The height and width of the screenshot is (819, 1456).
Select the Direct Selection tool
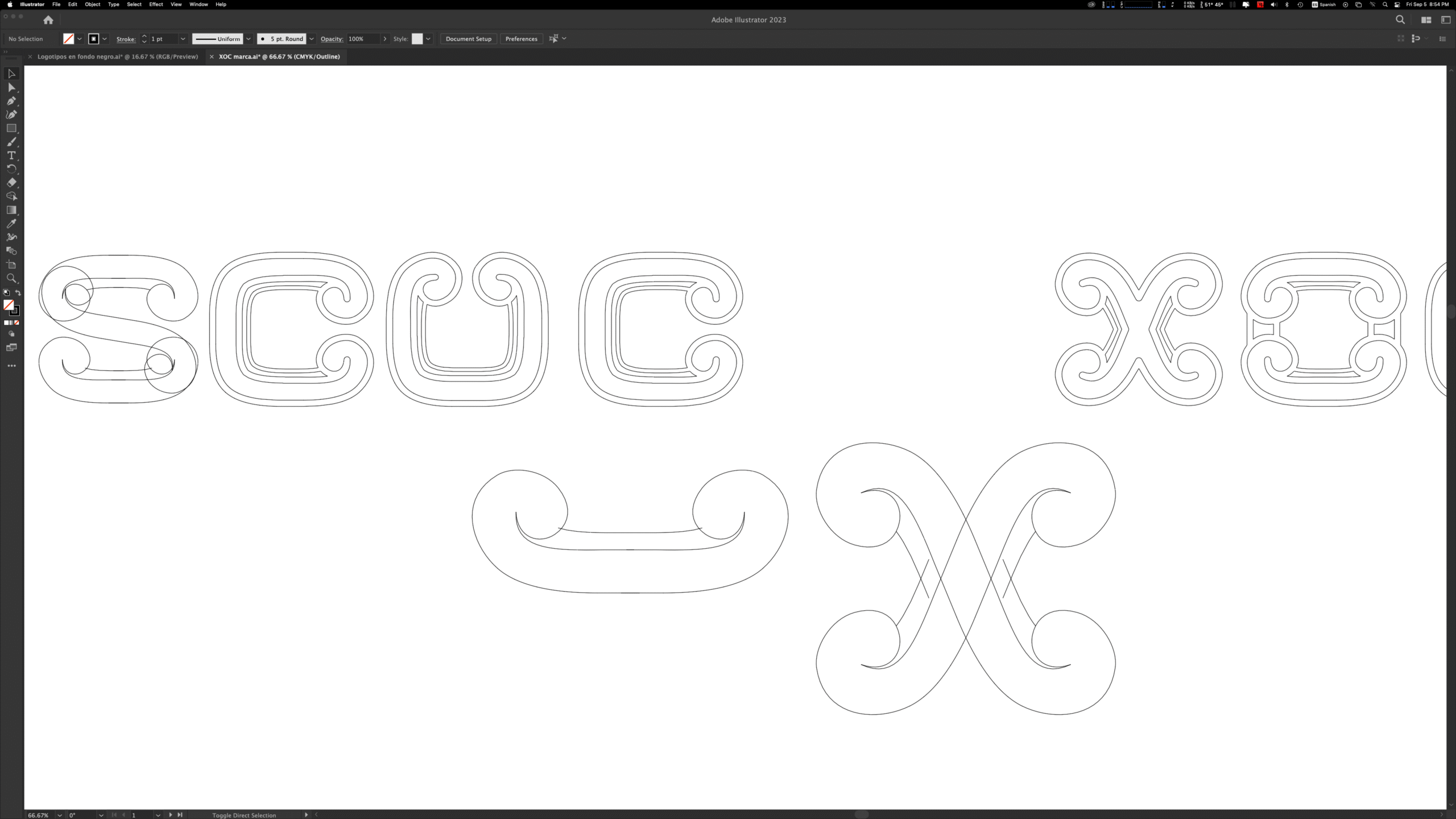pos(11,87)
